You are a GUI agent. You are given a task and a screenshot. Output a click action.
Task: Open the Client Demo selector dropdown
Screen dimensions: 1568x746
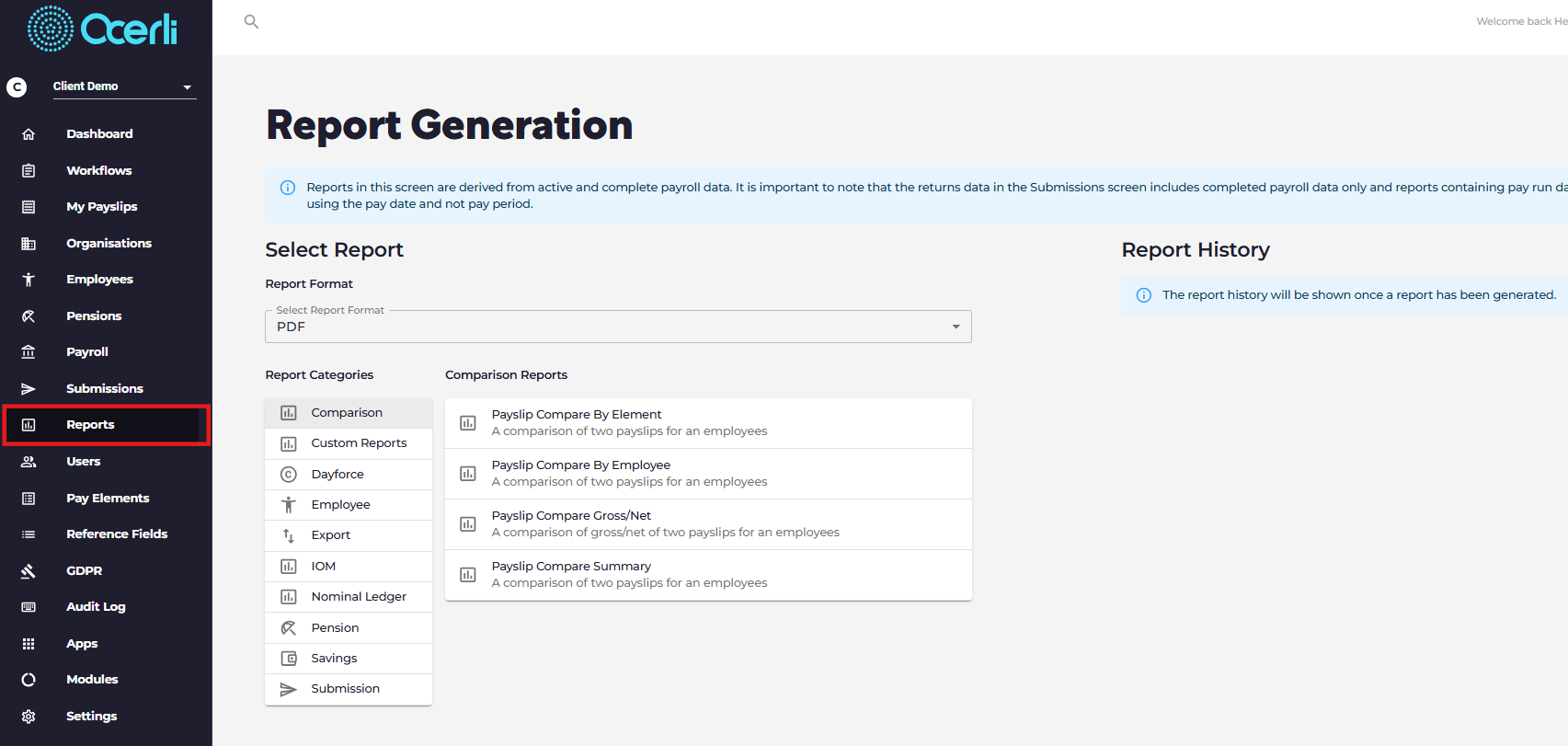[x=124, y=86]
